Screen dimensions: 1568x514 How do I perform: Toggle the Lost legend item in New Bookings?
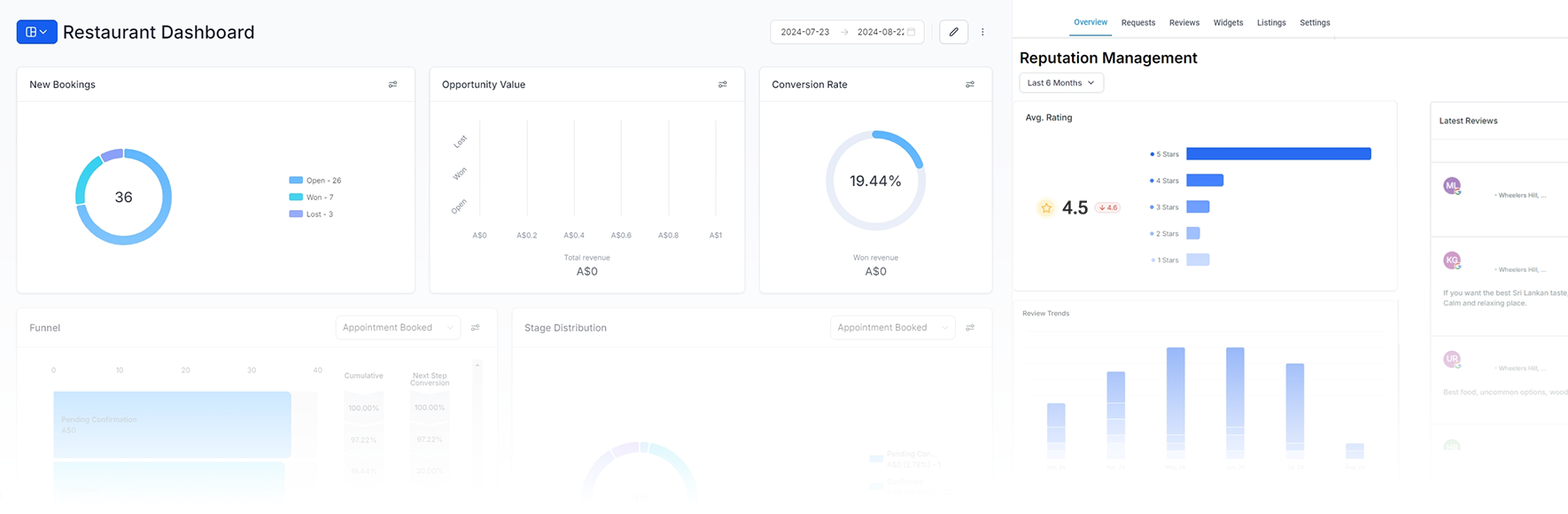[x=312, y=214]
